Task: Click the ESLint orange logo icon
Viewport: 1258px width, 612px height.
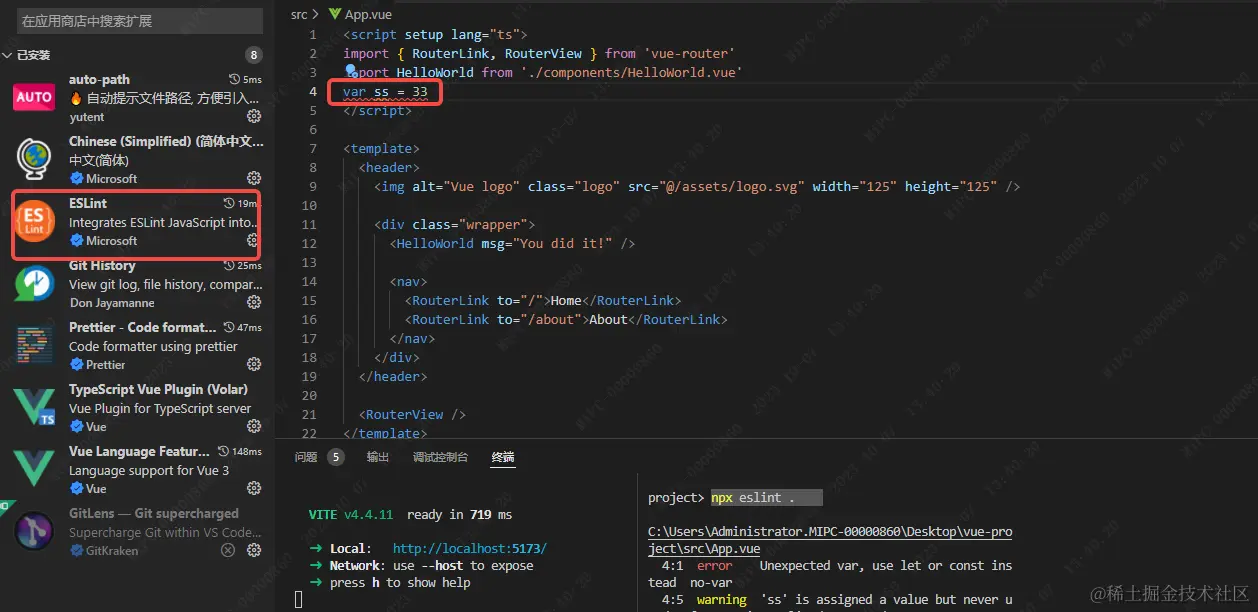Action: tap(34, 221)
